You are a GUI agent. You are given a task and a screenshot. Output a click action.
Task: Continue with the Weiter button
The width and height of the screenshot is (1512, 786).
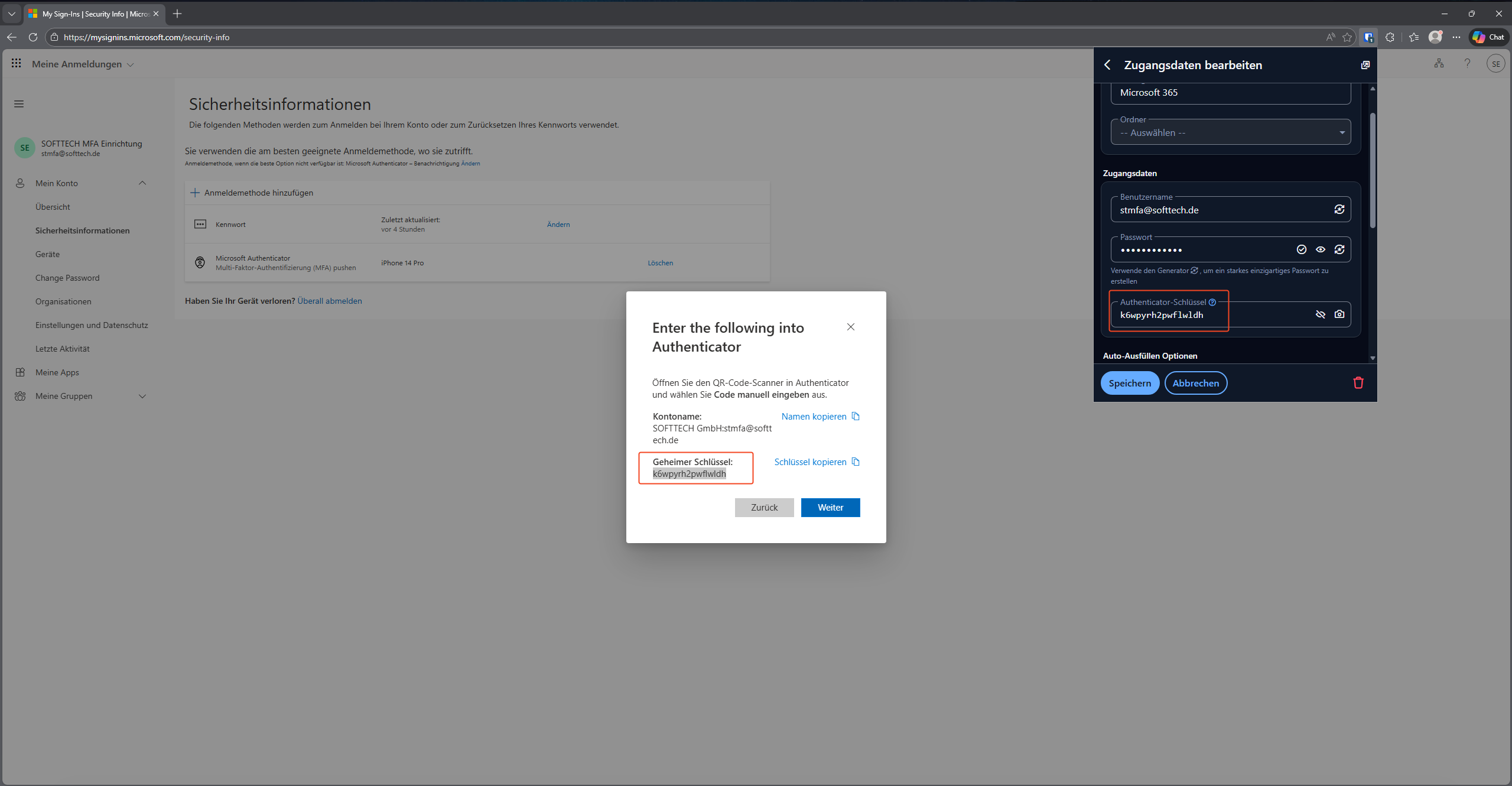click(x=831, y=508)
